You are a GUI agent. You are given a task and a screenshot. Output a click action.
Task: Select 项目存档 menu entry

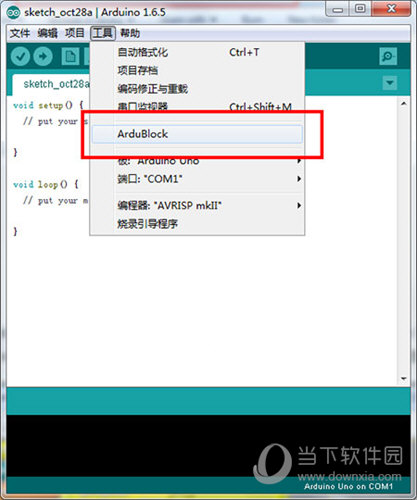[197, 70]
